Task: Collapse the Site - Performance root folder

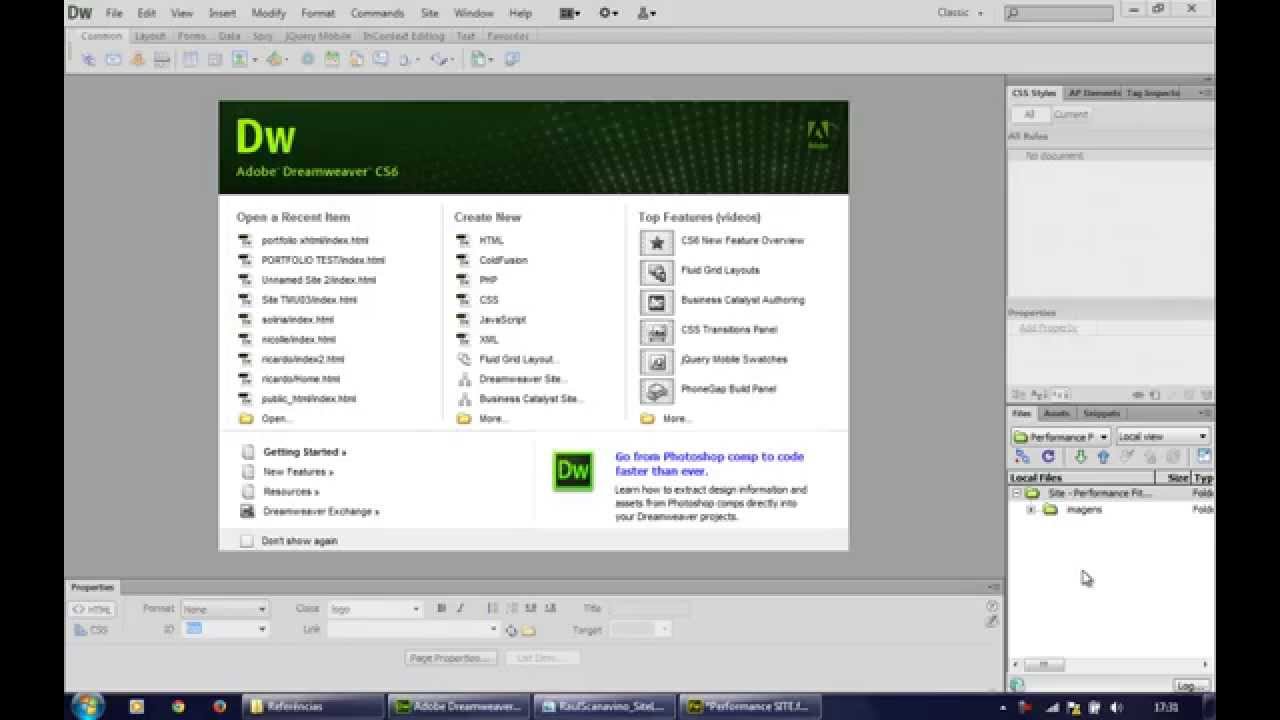Action: tap(1016, 493)
